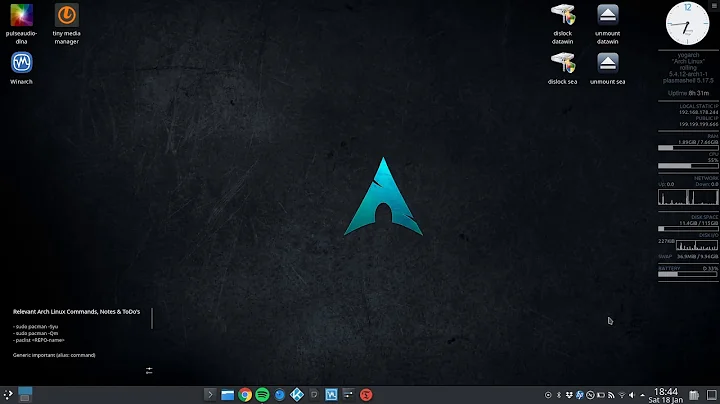Select the unmount sea desktop icon
The width and height of the screenshot is (720, 404).
(x=608, y=68)
